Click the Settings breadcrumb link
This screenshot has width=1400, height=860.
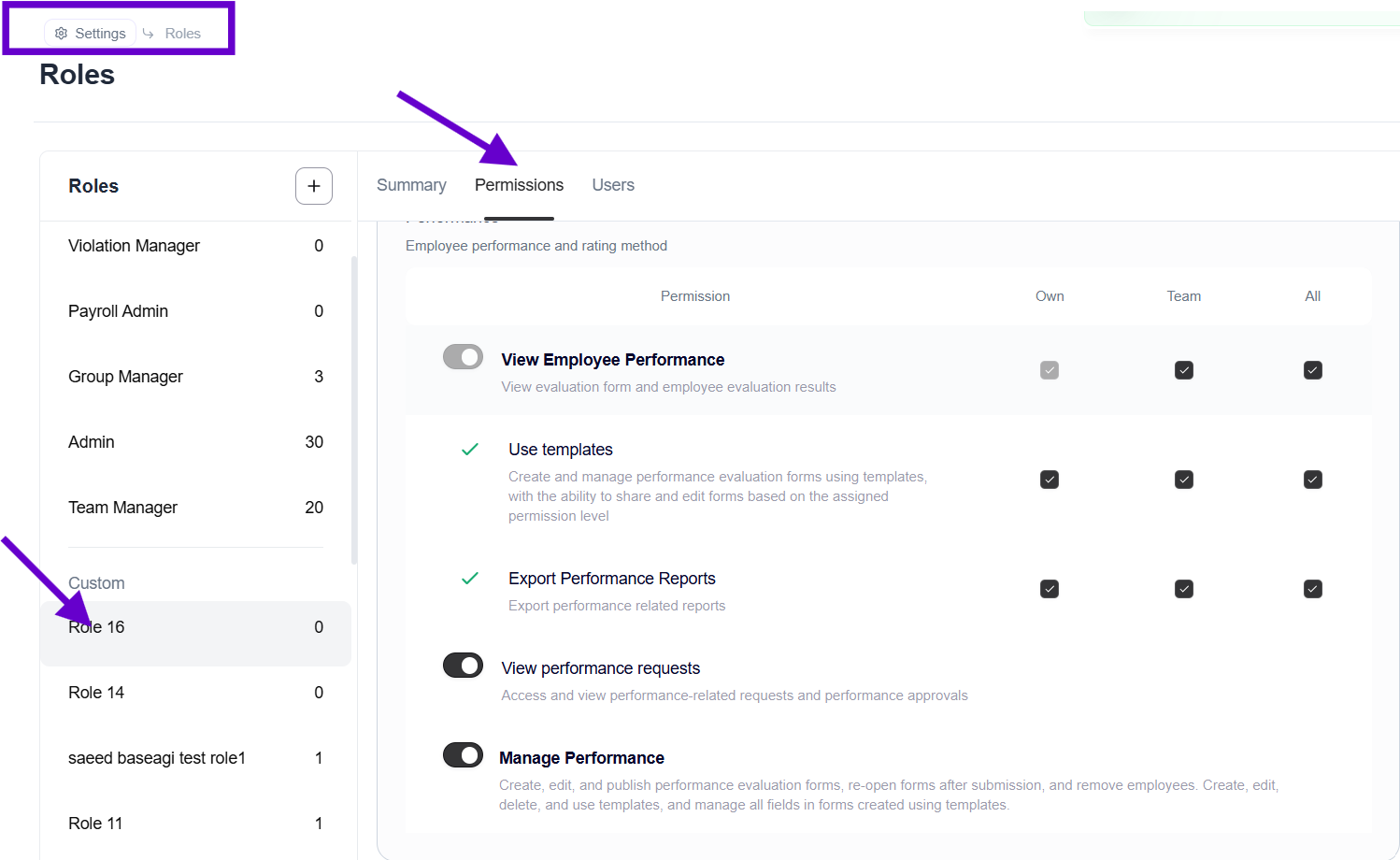click(x=100, y=34)
